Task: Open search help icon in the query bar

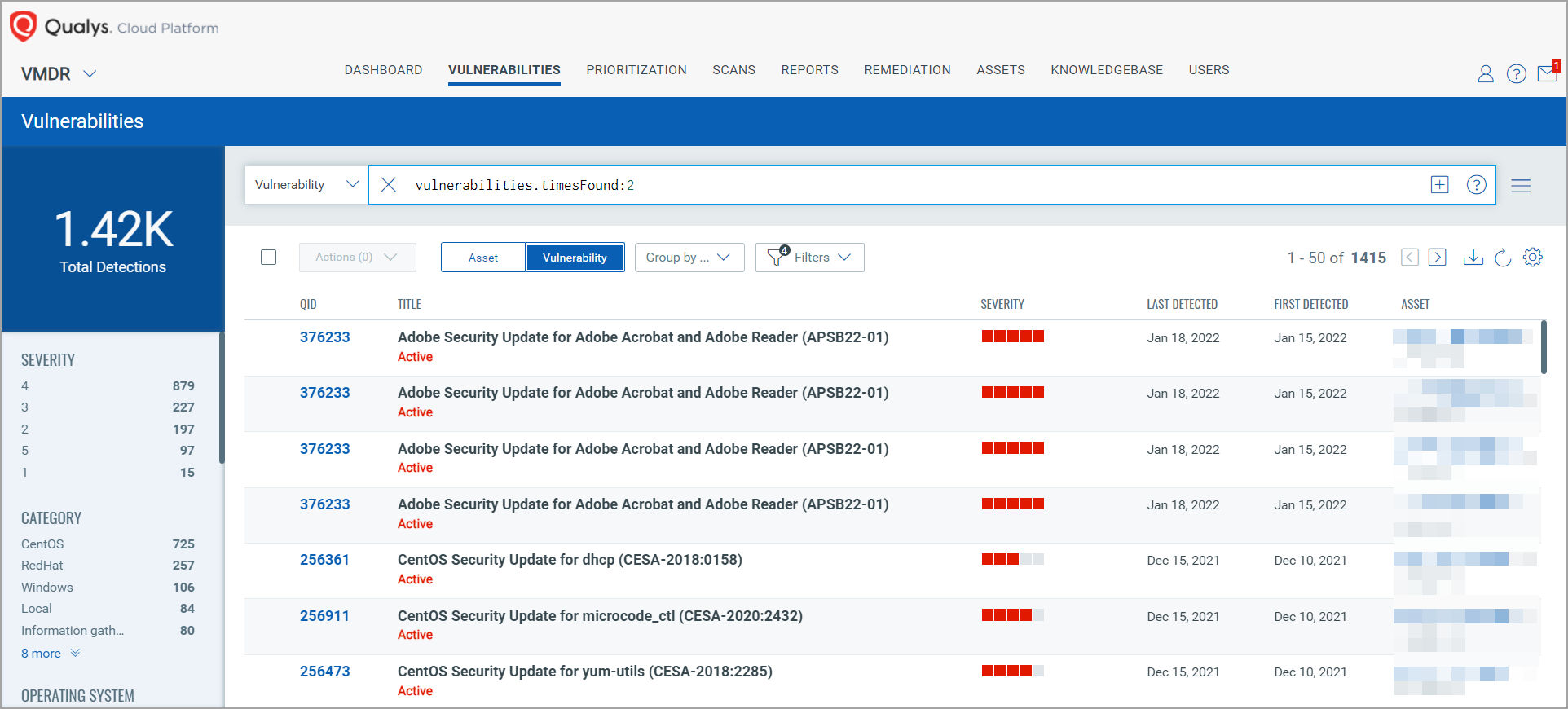Action: (x=1477, y=185)
